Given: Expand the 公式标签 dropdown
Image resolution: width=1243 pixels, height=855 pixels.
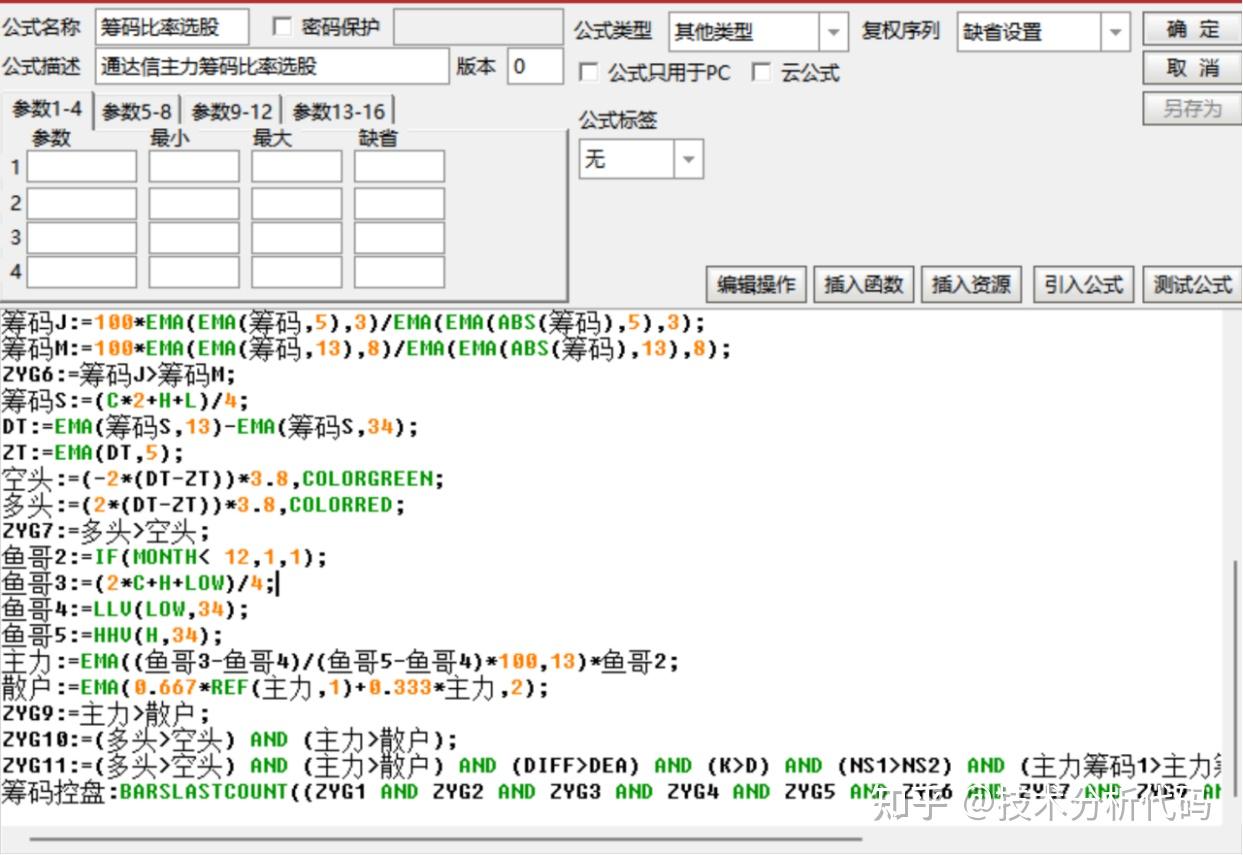Looking at the screenshot, I should tap(689, 159).
